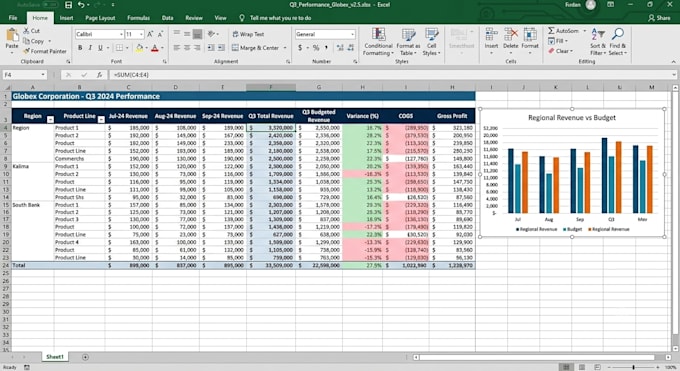Switch to Page Layout view in status bar
Image resolution: width=680 pixels, height=371 pixels.
click(x=582, y=367)
